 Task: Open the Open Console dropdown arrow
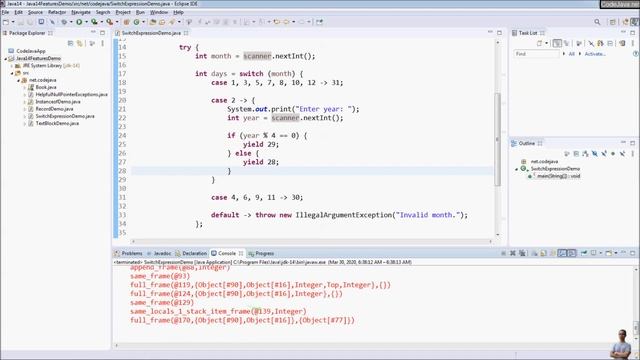click(x=616, y=253)
